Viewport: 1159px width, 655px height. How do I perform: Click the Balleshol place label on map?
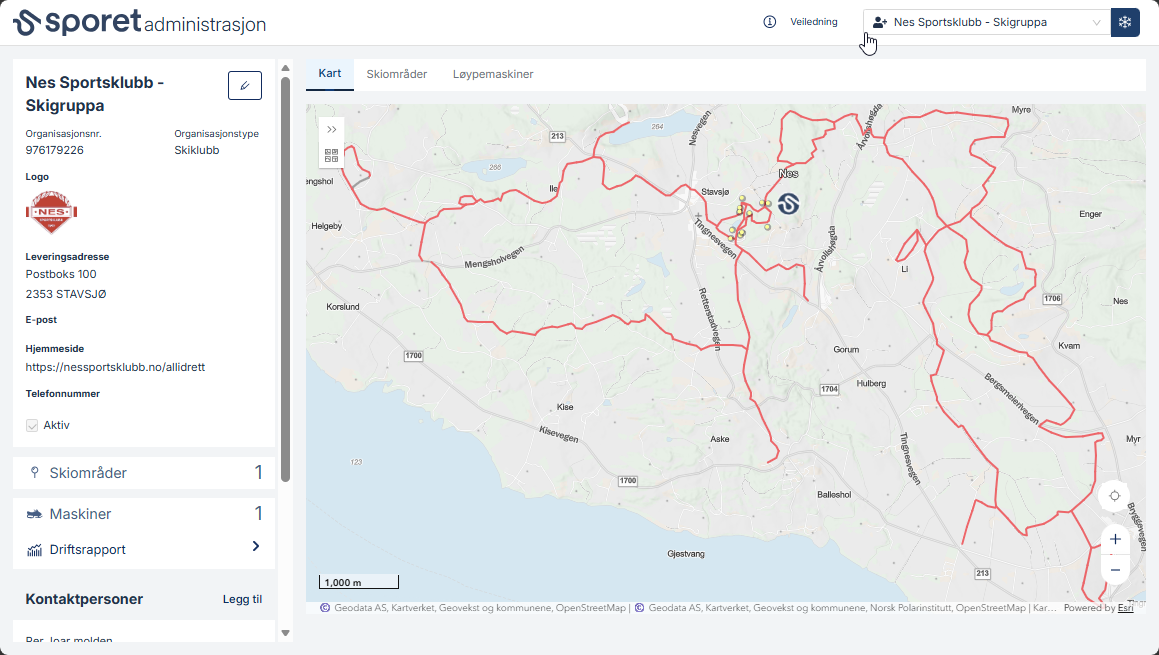[834, 495]
